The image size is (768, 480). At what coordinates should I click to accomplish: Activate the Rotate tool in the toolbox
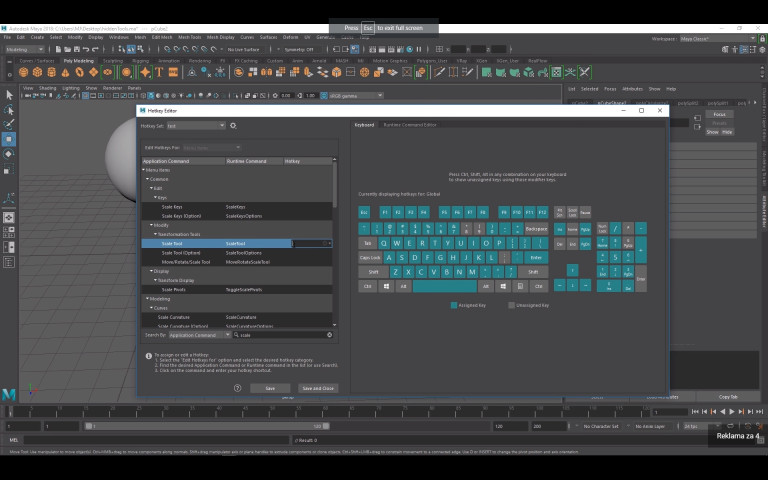click(9, 154)
